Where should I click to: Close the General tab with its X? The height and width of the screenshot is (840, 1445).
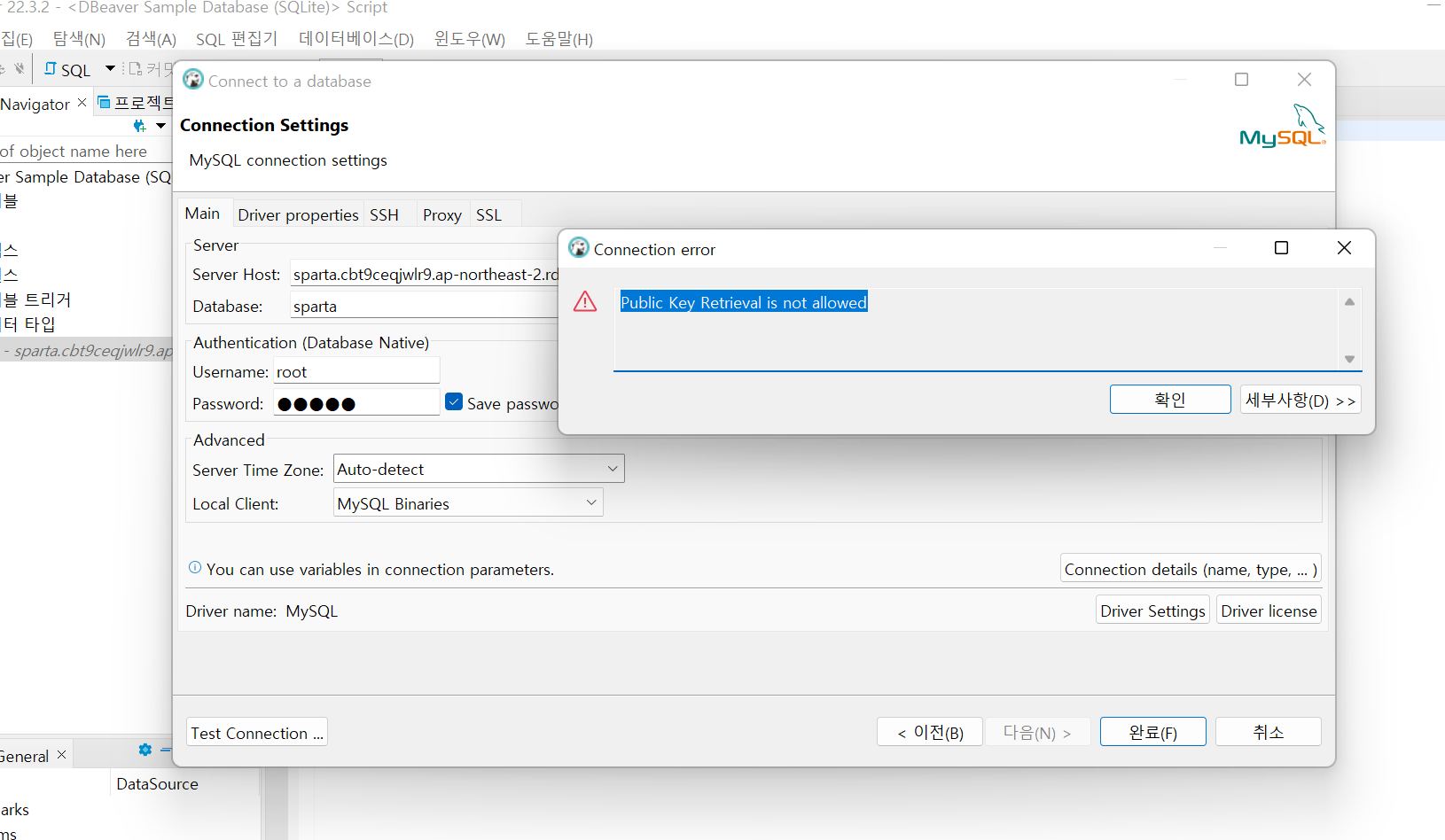tap(61, 755)
